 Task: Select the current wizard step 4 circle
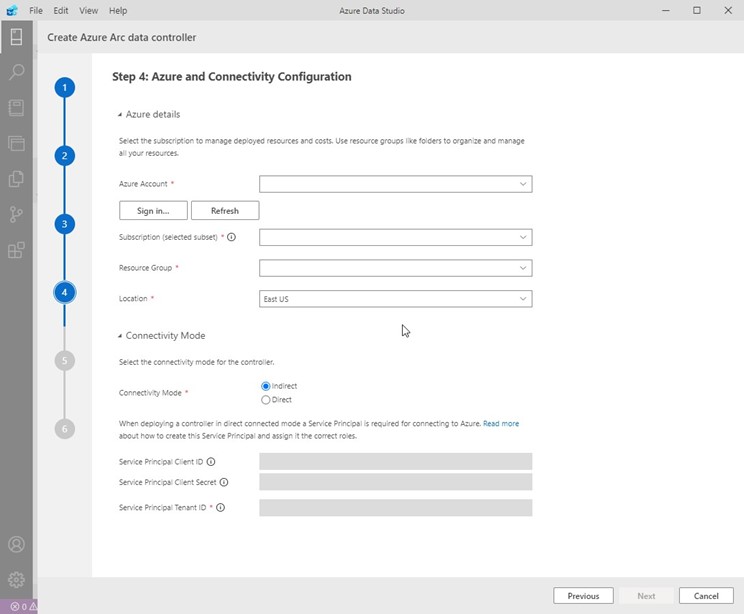point(65,292)
